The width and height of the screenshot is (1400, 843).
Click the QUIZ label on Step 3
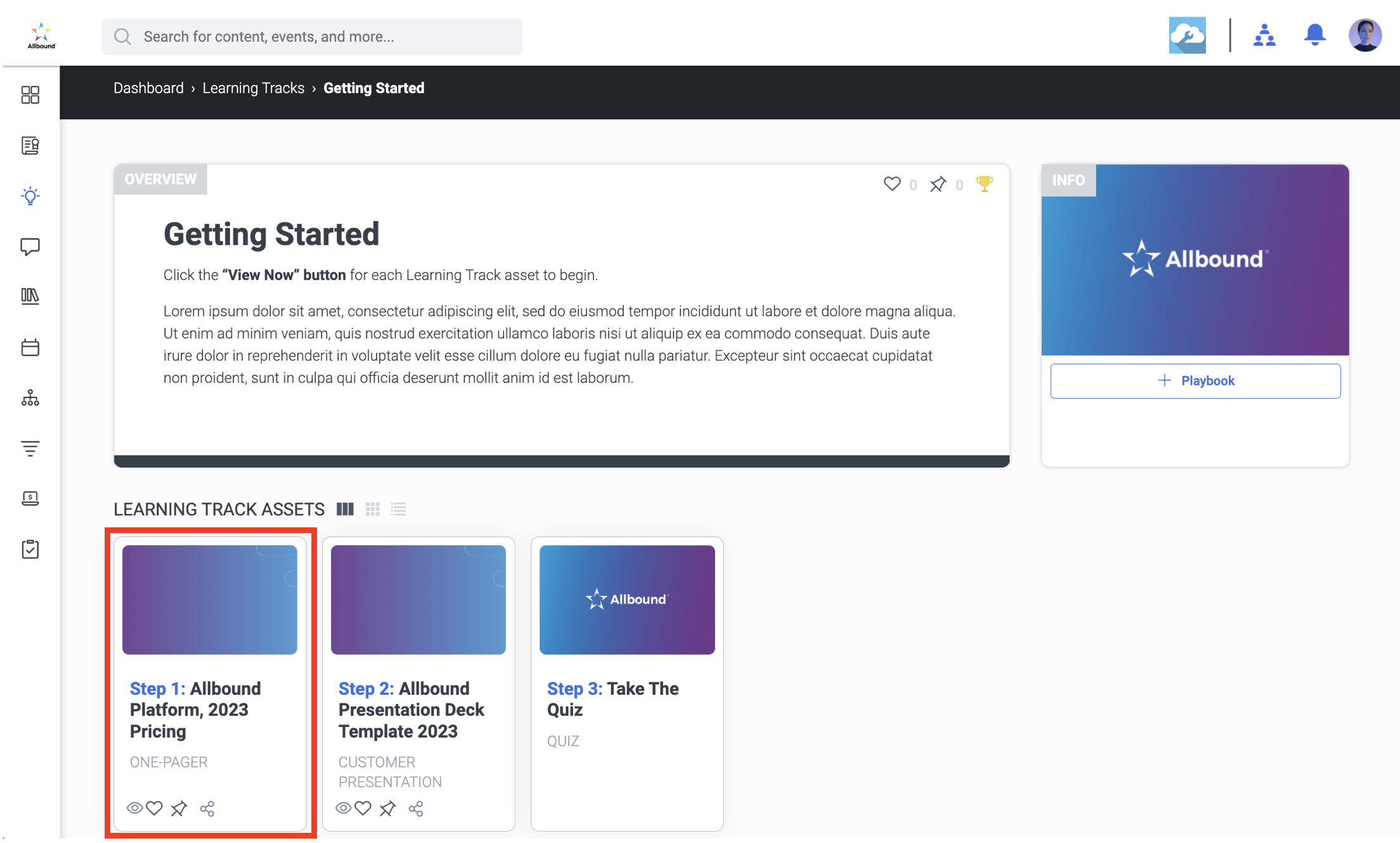point(563,741)
